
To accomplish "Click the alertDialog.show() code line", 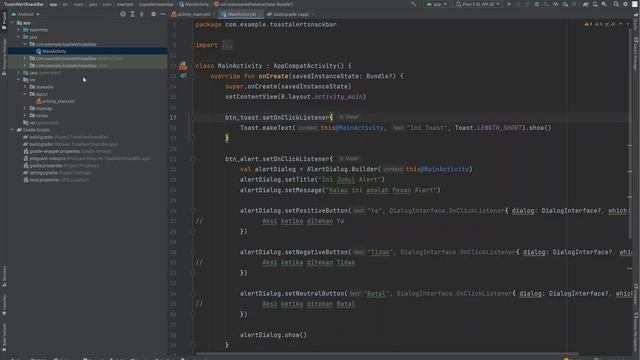I will (273, 335).
